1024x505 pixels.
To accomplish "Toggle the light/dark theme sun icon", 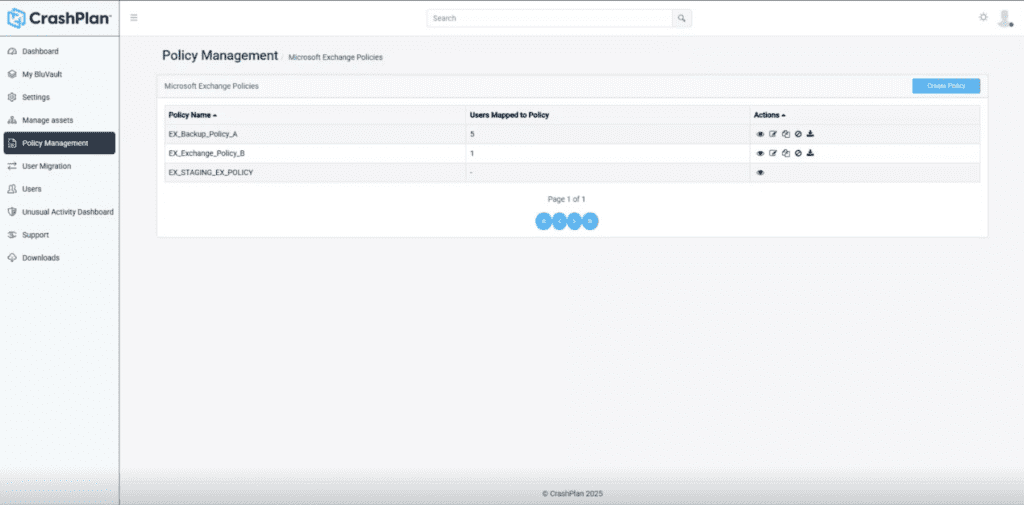I will click(983, 17).
